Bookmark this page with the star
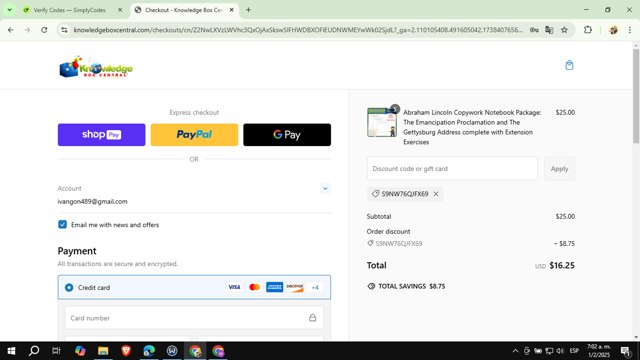Viewport: 640px width, 360px height. (x=564, y=30)
